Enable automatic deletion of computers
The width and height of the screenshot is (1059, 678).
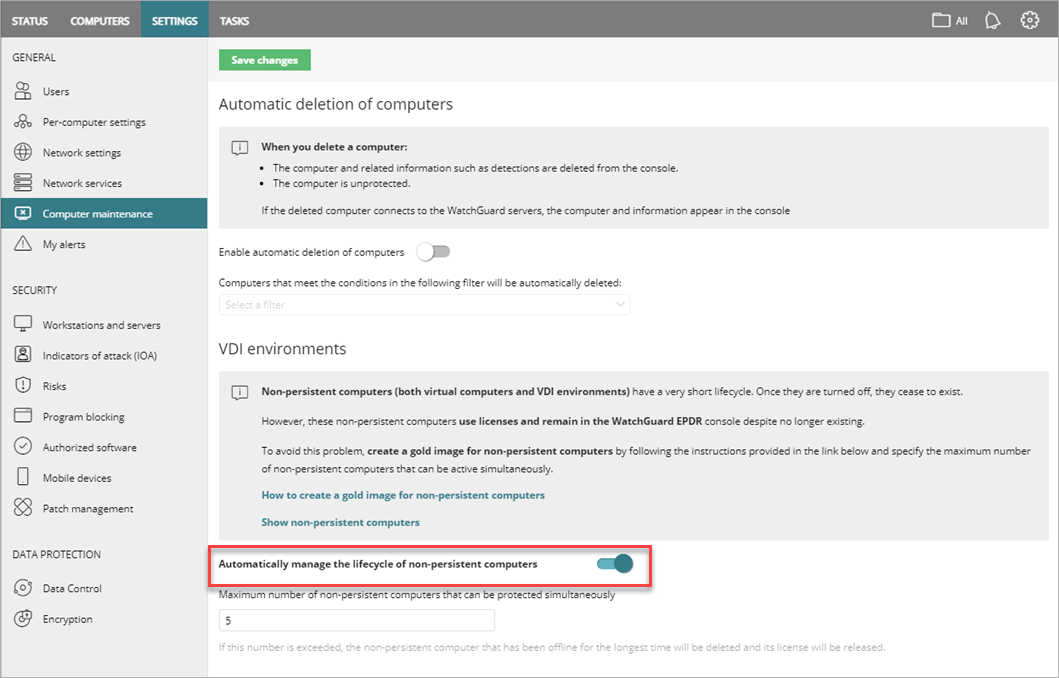pyautogui.click(x=433, y=251)
